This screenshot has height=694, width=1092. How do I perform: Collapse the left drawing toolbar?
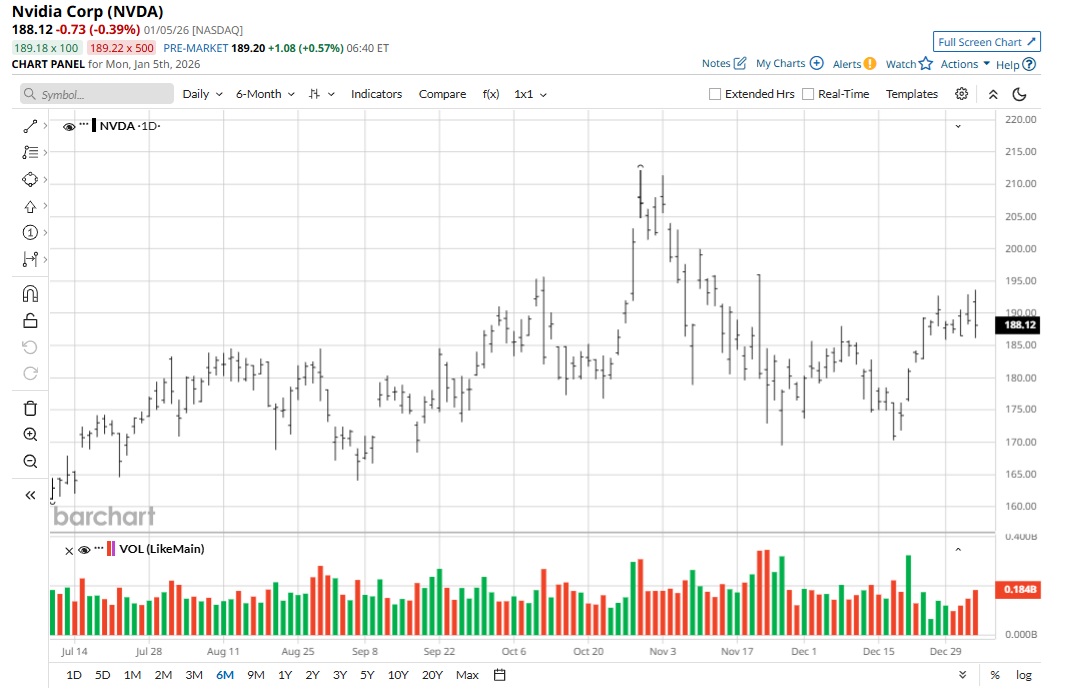pos(30,495)
